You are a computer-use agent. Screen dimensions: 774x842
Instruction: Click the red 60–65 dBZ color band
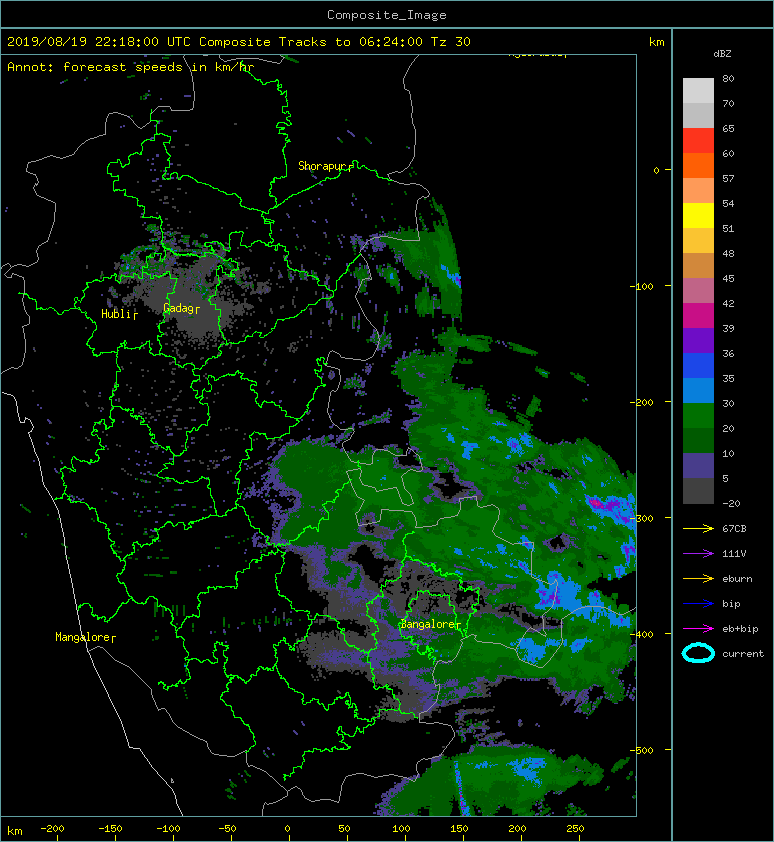click(x=698, y=141)
